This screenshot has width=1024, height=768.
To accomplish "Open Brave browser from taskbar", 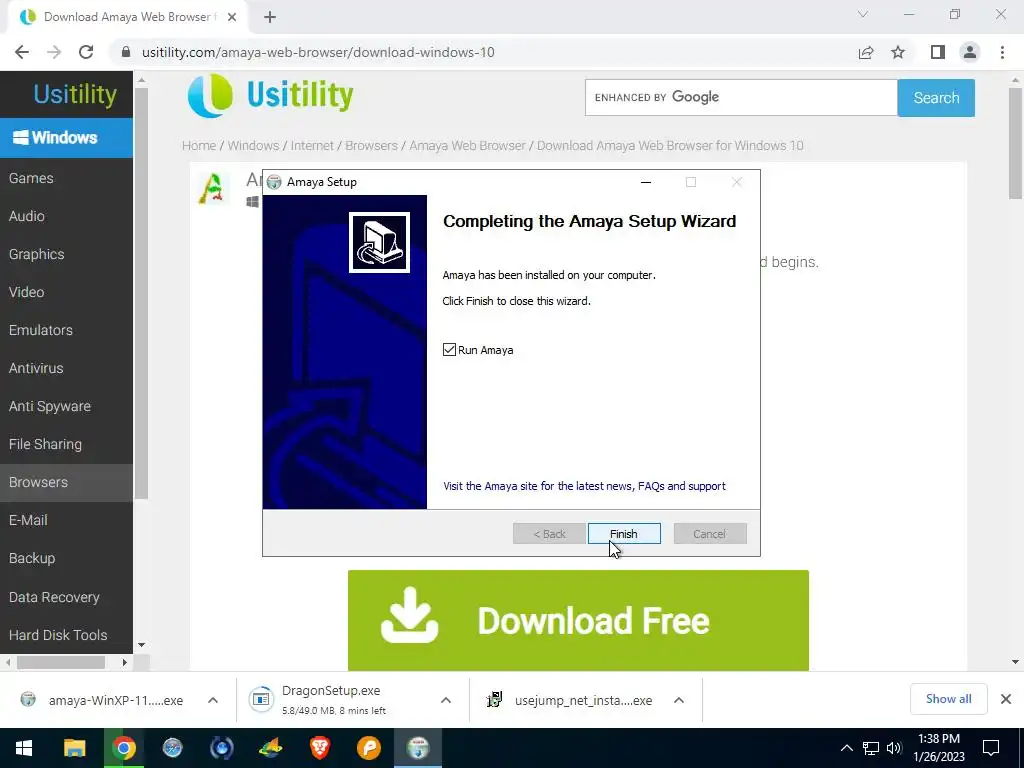I will point(319,748).
